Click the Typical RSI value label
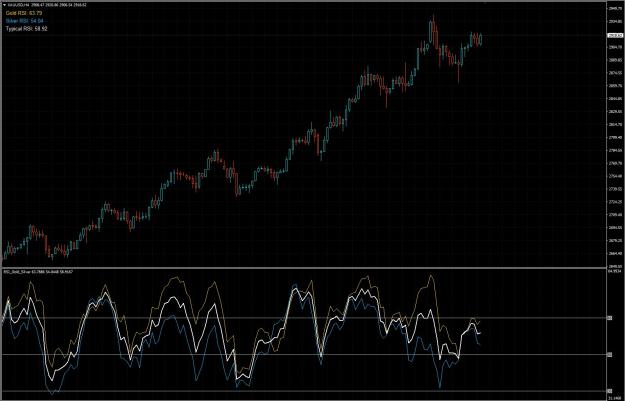 (27, 29)
